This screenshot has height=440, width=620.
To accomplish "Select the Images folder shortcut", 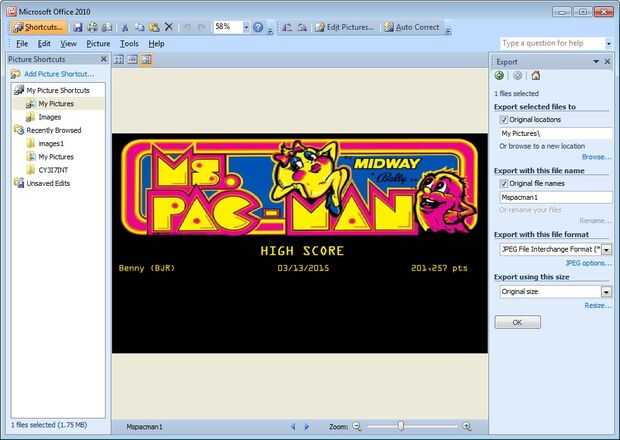I will click(50, 117).
